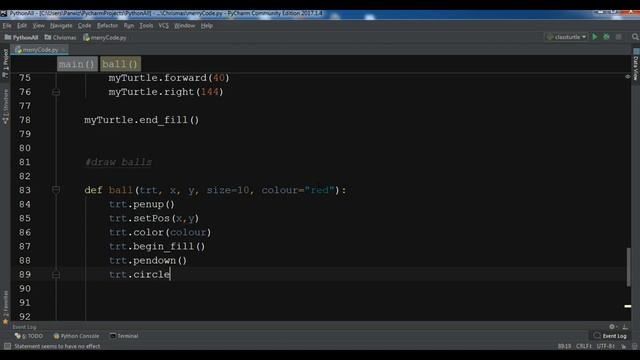640x360 pixels.
Task: Click myTurtle.end_fill() on line 78
Action: click(x=141, y=120)
